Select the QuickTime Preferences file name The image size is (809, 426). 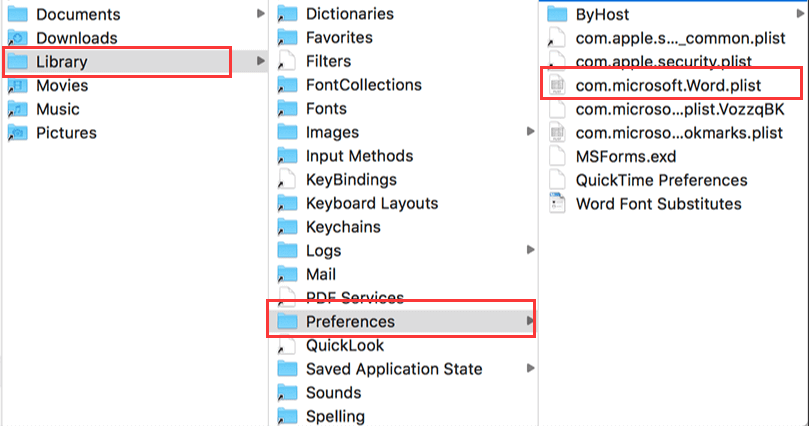pyautogui.click(x=661, y=180)
